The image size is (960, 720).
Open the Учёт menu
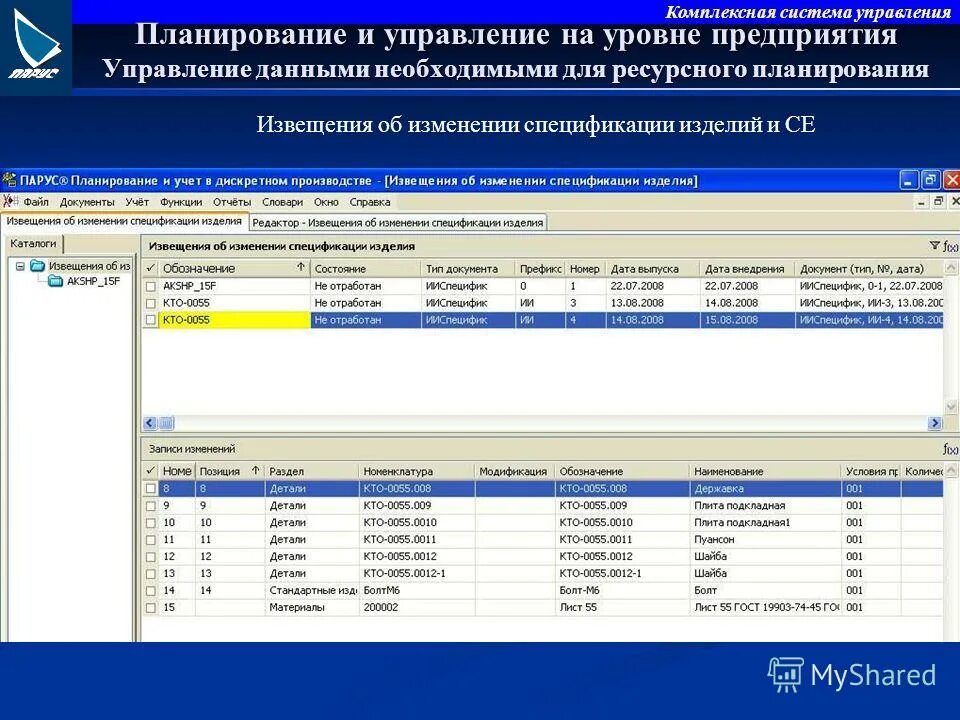tap(137, 202)
